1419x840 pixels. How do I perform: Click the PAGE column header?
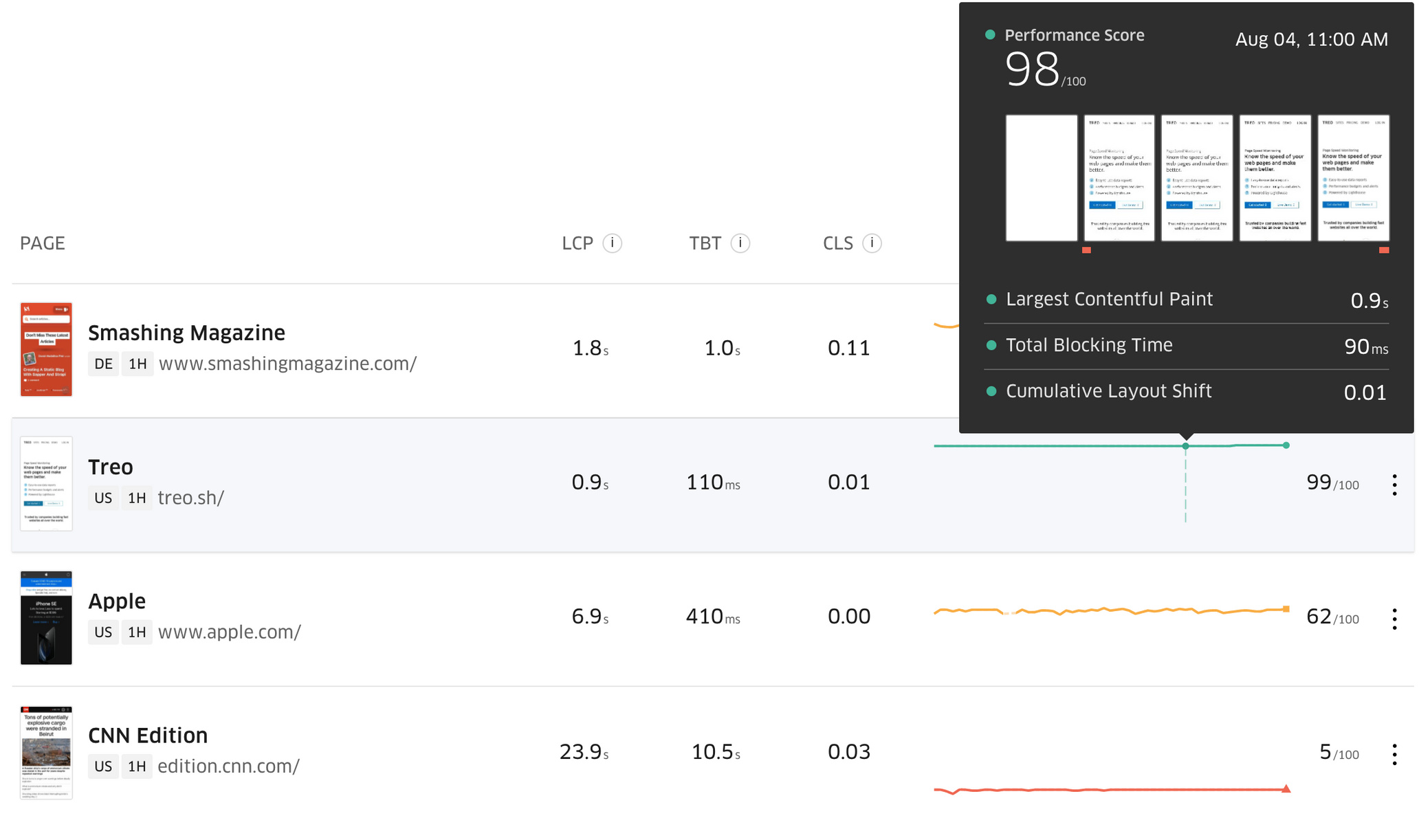(43, 243)
